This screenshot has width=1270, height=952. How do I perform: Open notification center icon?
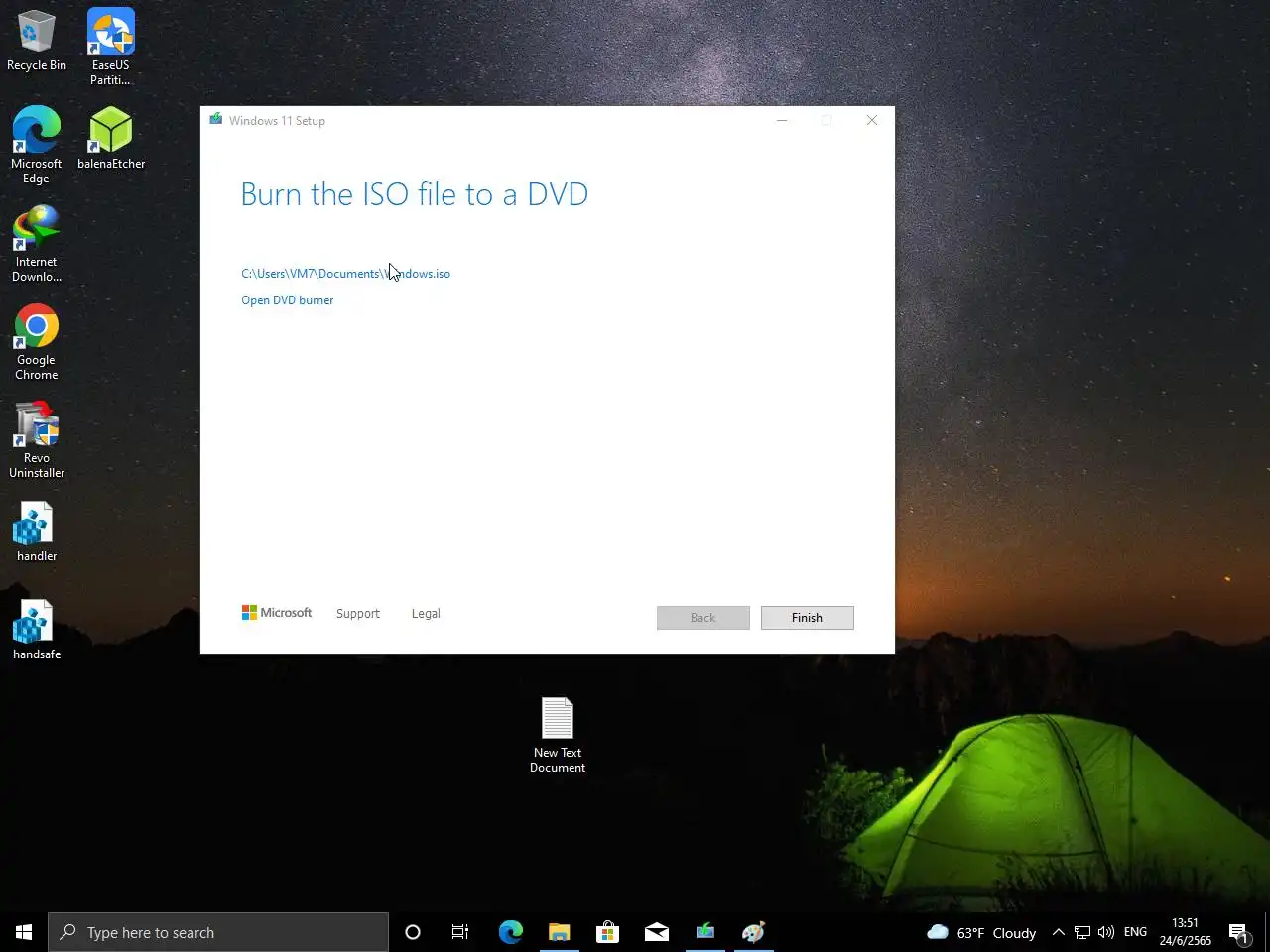pos(1238,932)
